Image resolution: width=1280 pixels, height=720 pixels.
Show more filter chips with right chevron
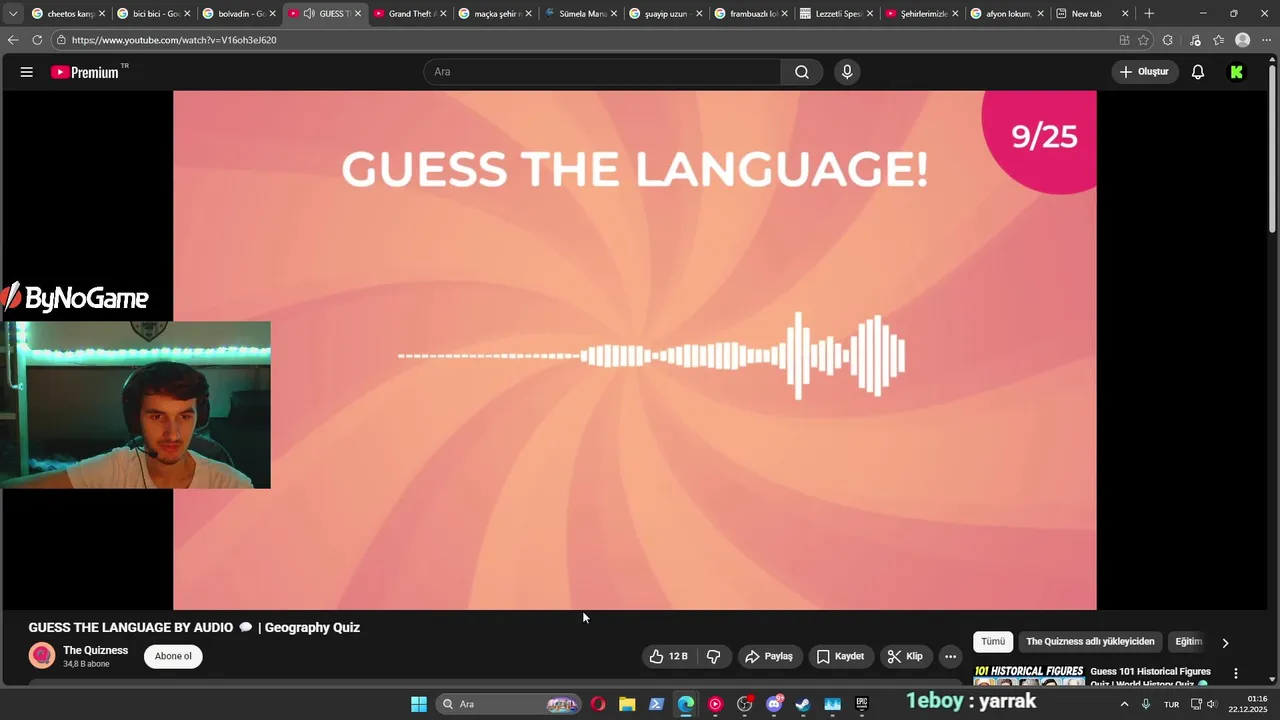coord(1225,643)
